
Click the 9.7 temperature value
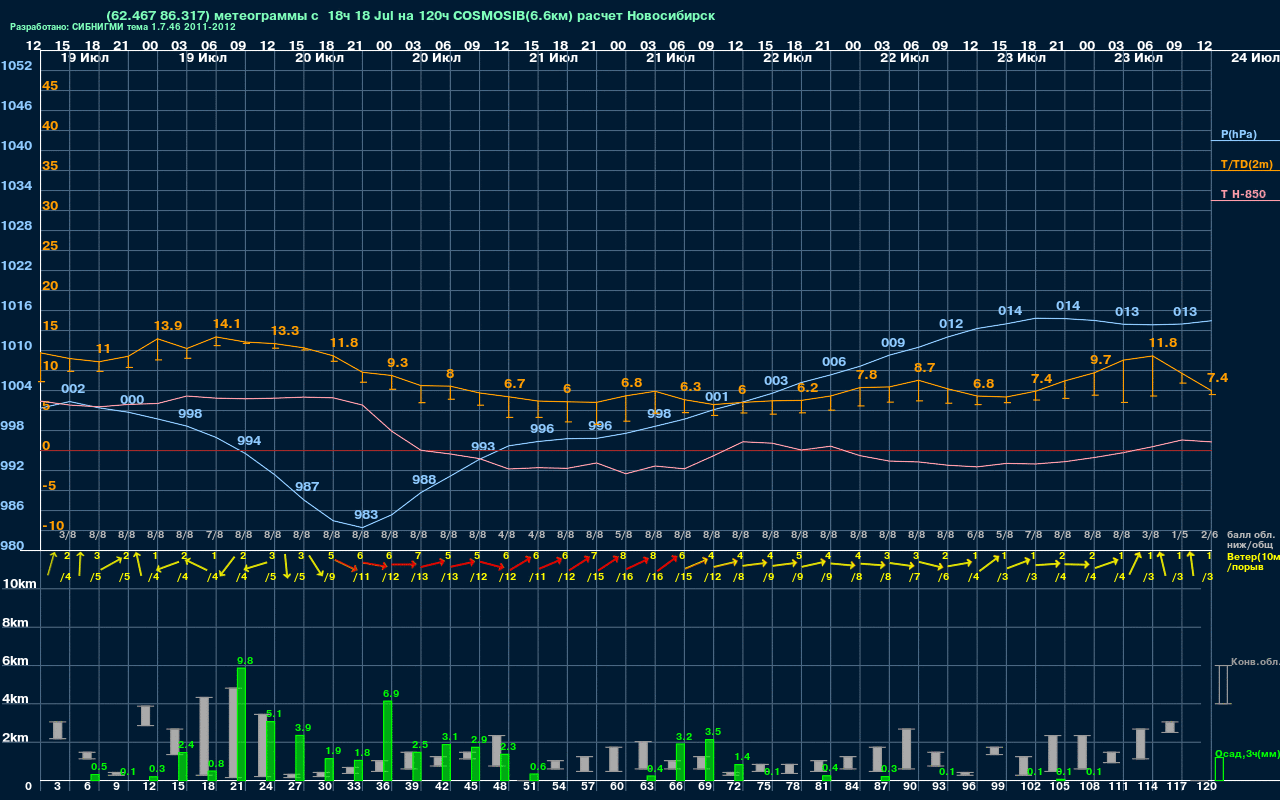(x=1100, y=359)
